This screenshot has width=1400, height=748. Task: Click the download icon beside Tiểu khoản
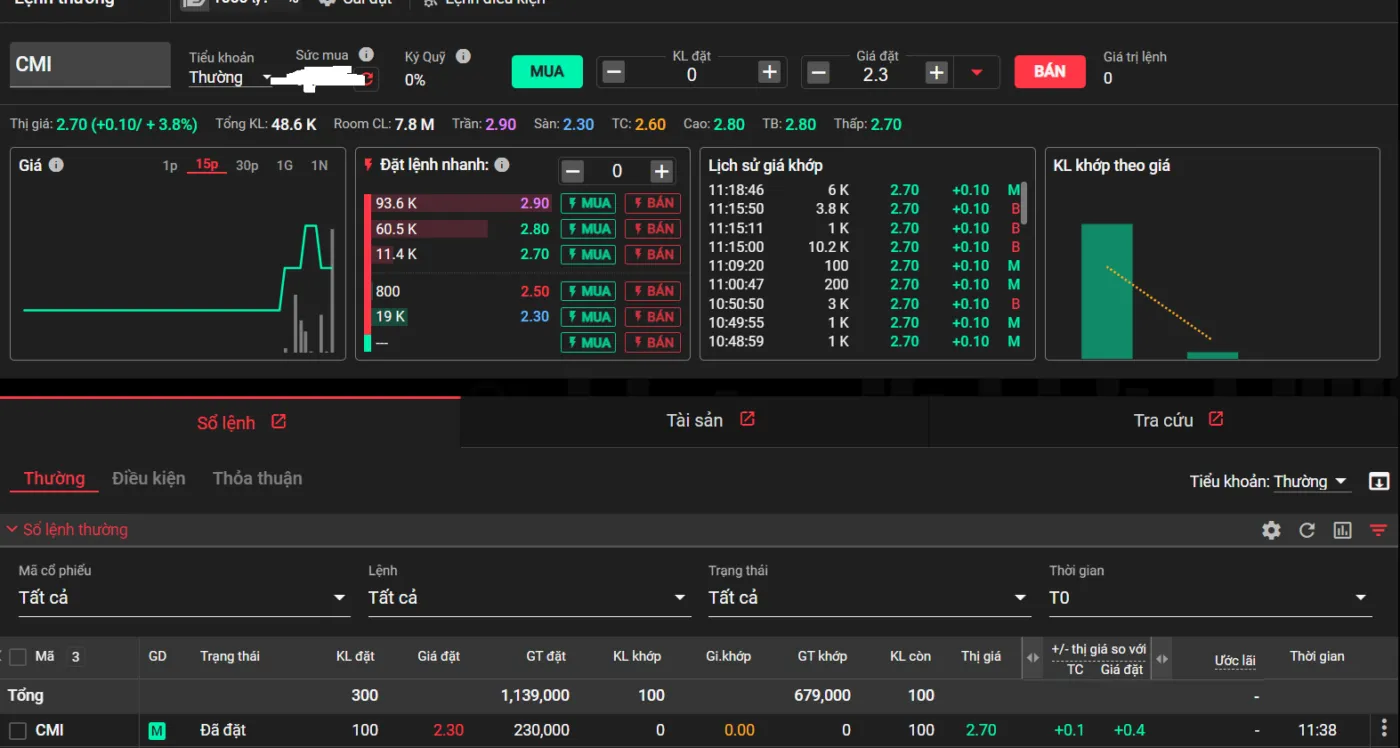[x=1379, y=482]
